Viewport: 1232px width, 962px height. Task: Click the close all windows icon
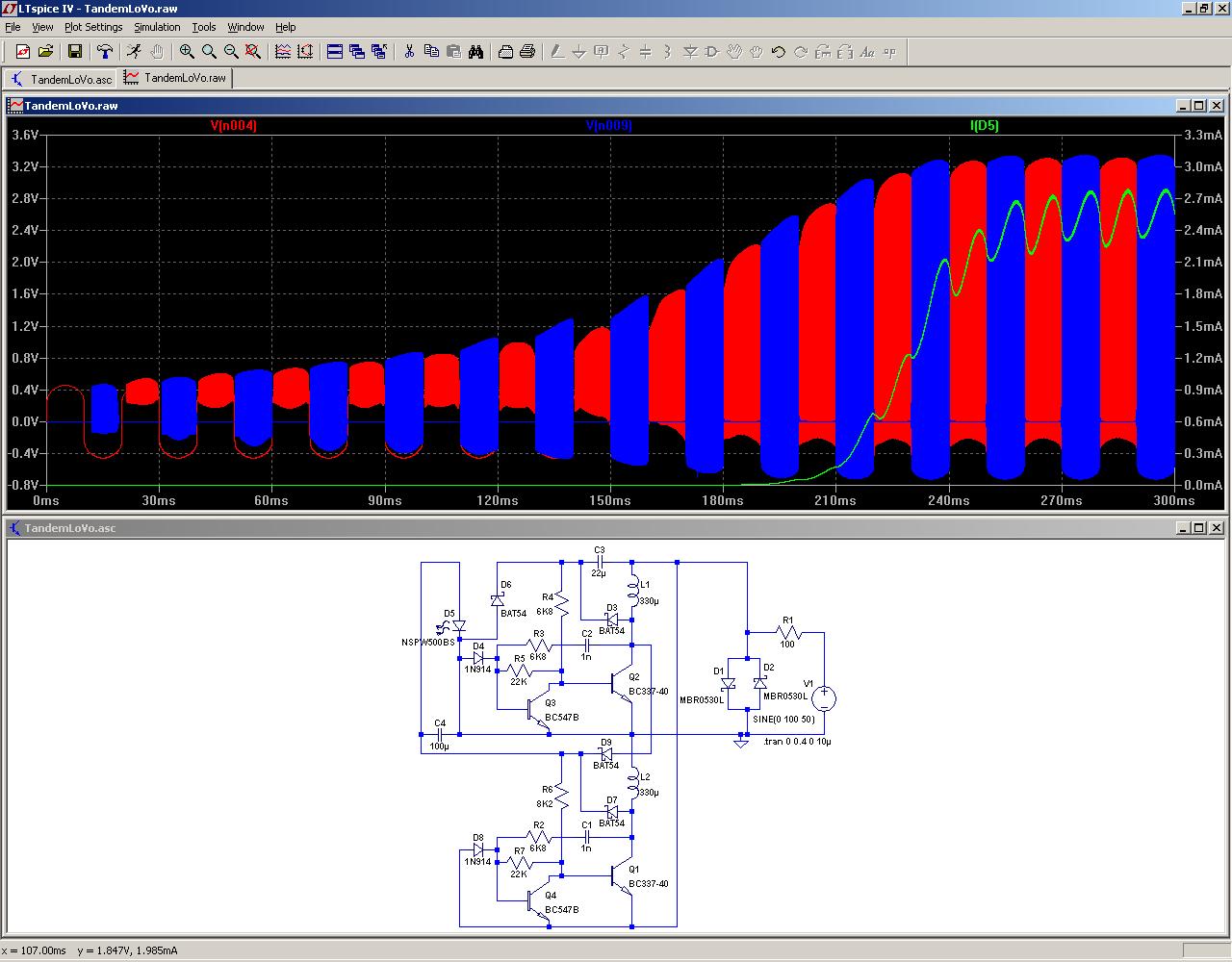(x=379, y=52)
